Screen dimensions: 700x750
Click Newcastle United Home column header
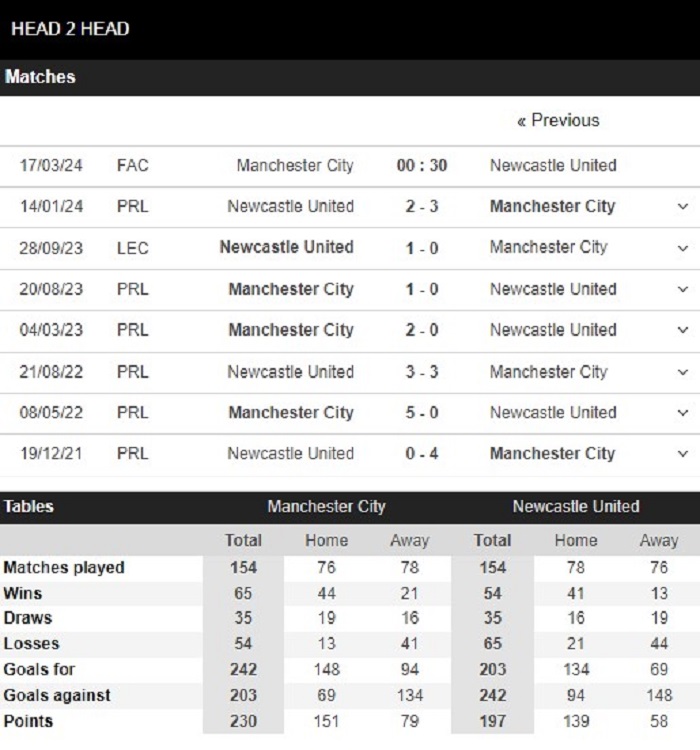coord(576,540)
